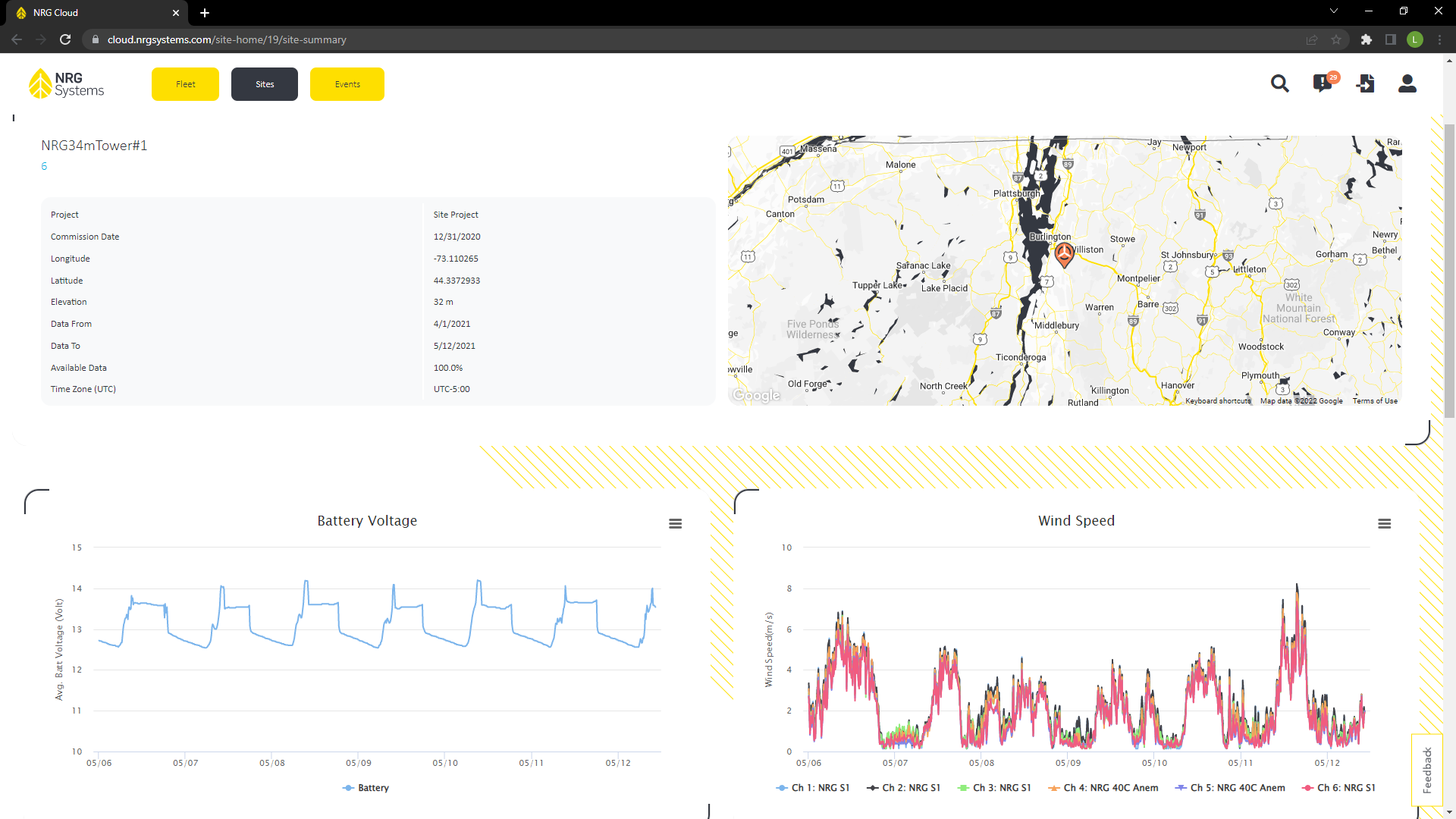The height and width of the screenshot is (819, 1456).
Task: Switch to the Events page
Action: click(x=347, y=84)
